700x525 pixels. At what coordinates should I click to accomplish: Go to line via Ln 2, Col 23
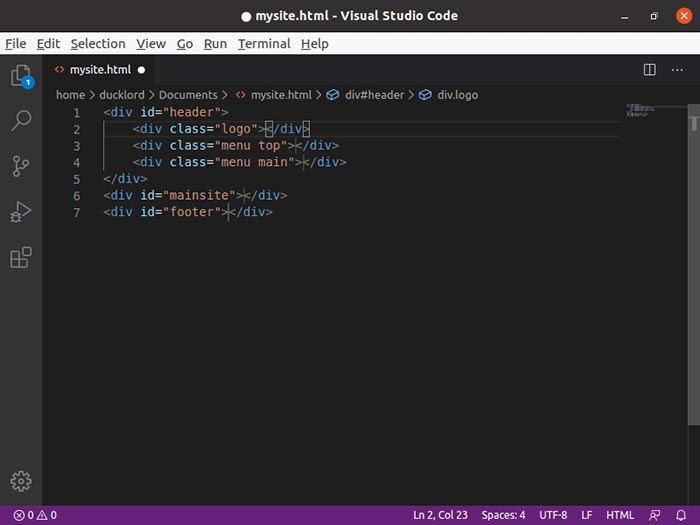click(440, 515)
